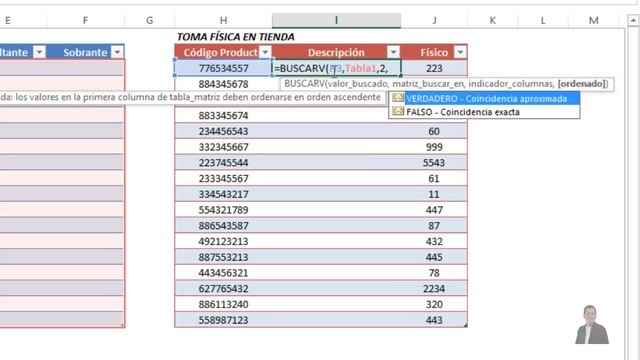Click the formula cell with =BUSCARV(
The image size is (640, 360).
[x=336, y=68]
